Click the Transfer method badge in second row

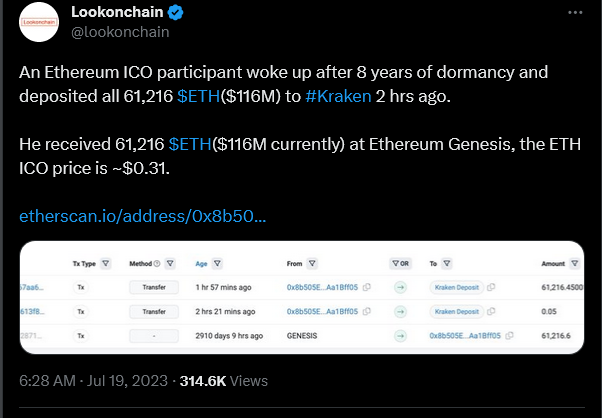[154, 311]
